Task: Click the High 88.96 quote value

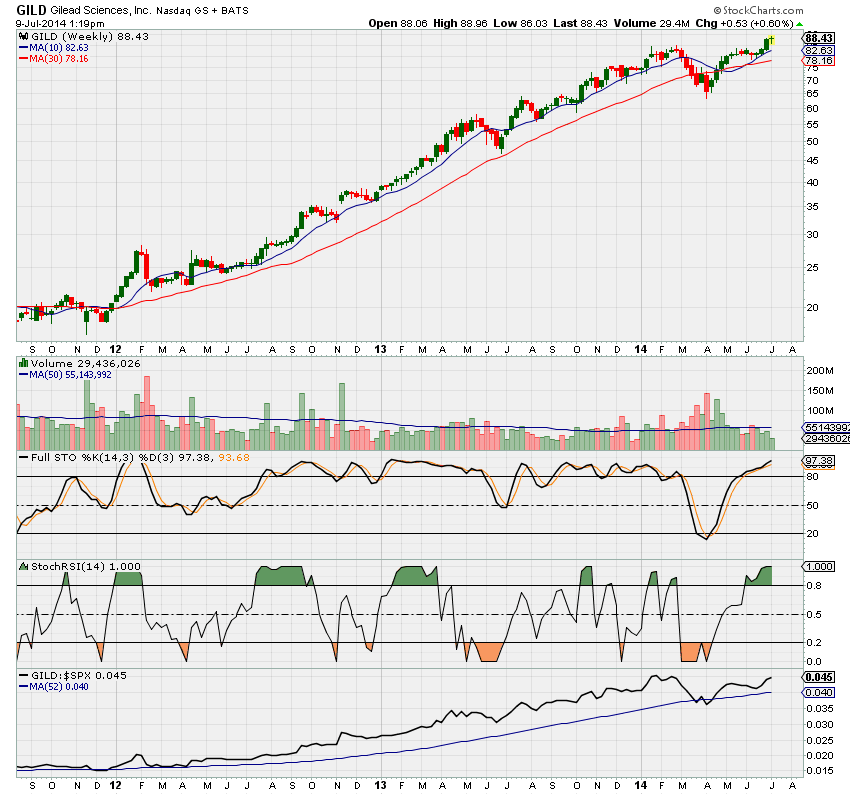Action: (x=460, y=23)
